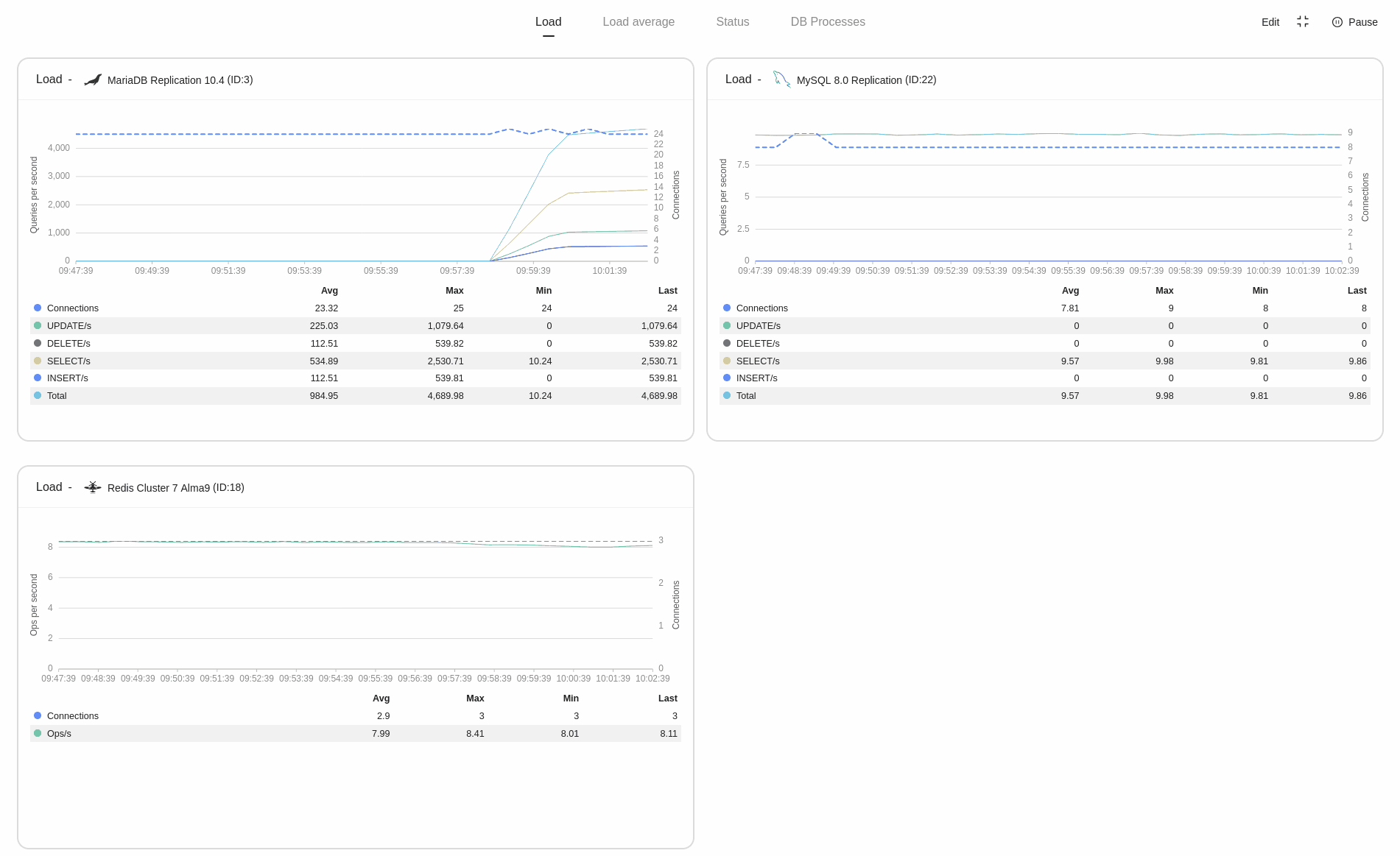Click the circular pause icon beside Pause
1400x856 pixels.
[1337, 22]
